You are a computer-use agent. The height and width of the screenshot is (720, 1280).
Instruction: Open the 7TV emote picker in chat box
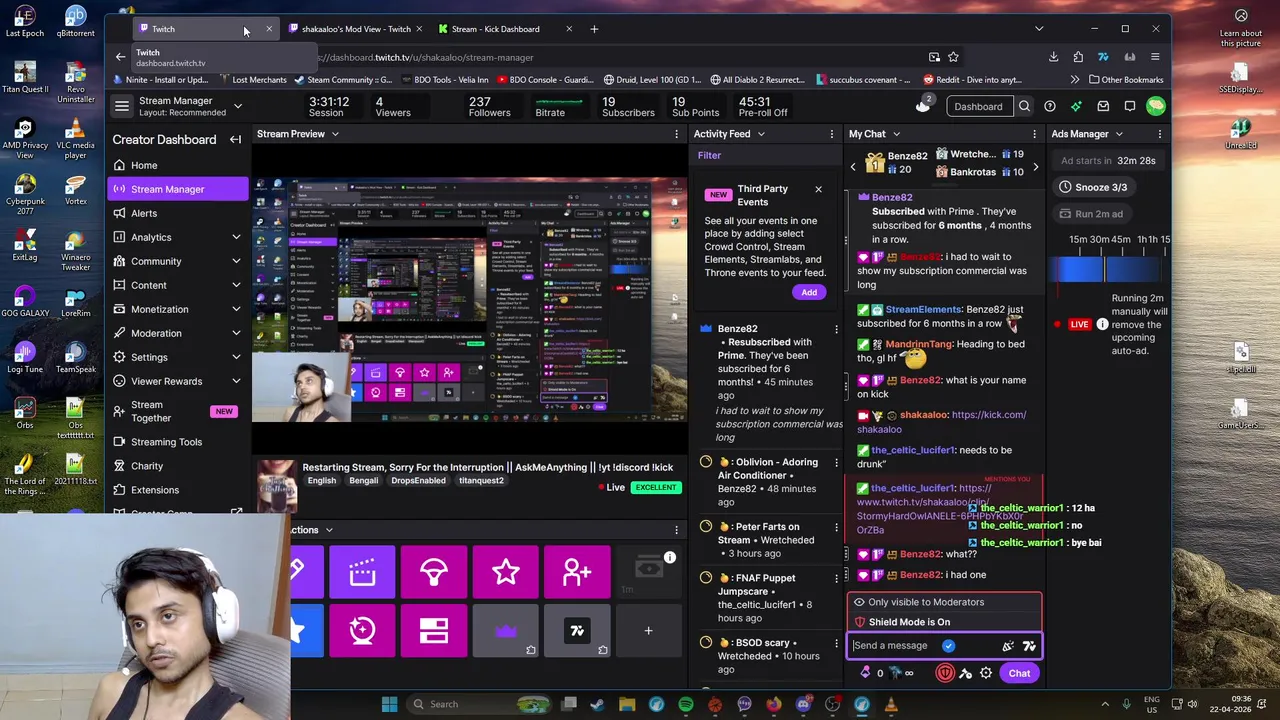[1029, 646]
